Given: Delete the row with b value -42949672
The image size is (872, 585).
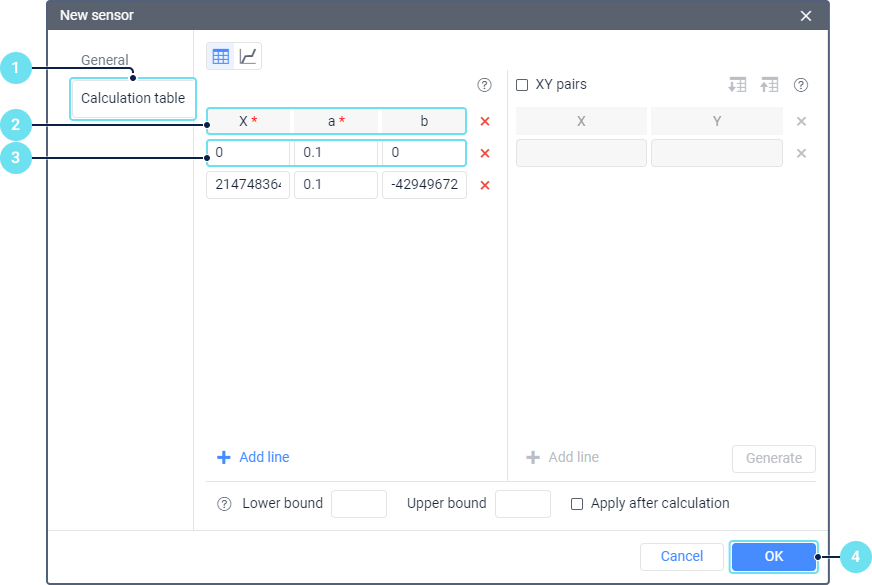Looking at the screenshot, I should coord(485,185).
